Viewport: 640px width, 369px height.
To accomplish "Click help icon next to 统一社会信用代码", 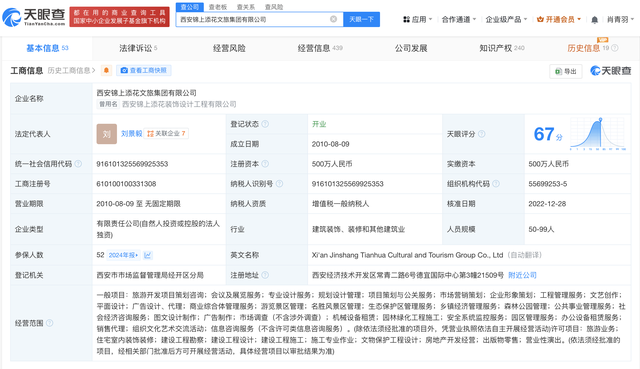I will (78, 164).
